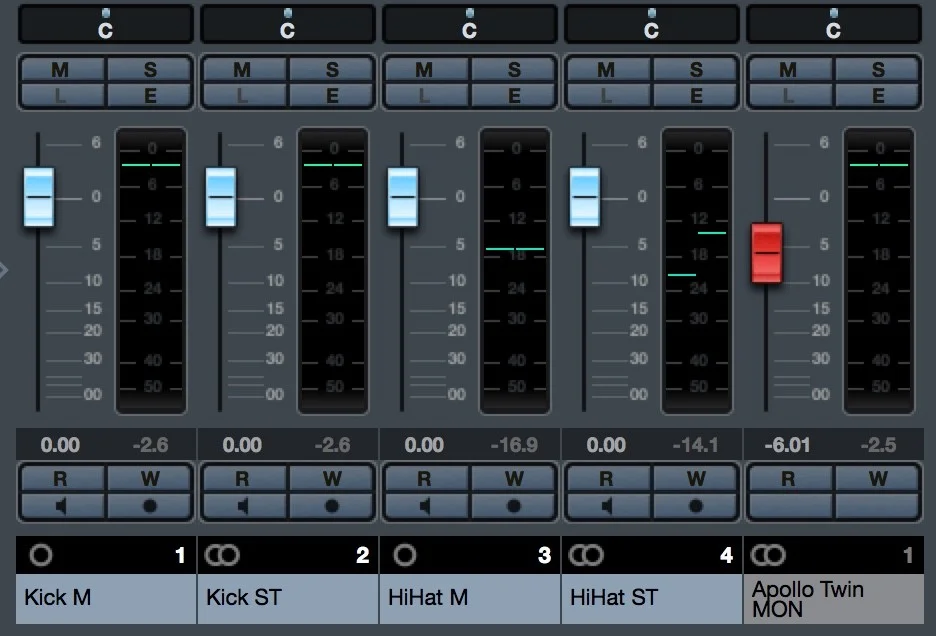The height and width of the screenshot is (636, 936).
Task: Solo the Apollo Twin MON channel
Action: click(x=878, y=70)
